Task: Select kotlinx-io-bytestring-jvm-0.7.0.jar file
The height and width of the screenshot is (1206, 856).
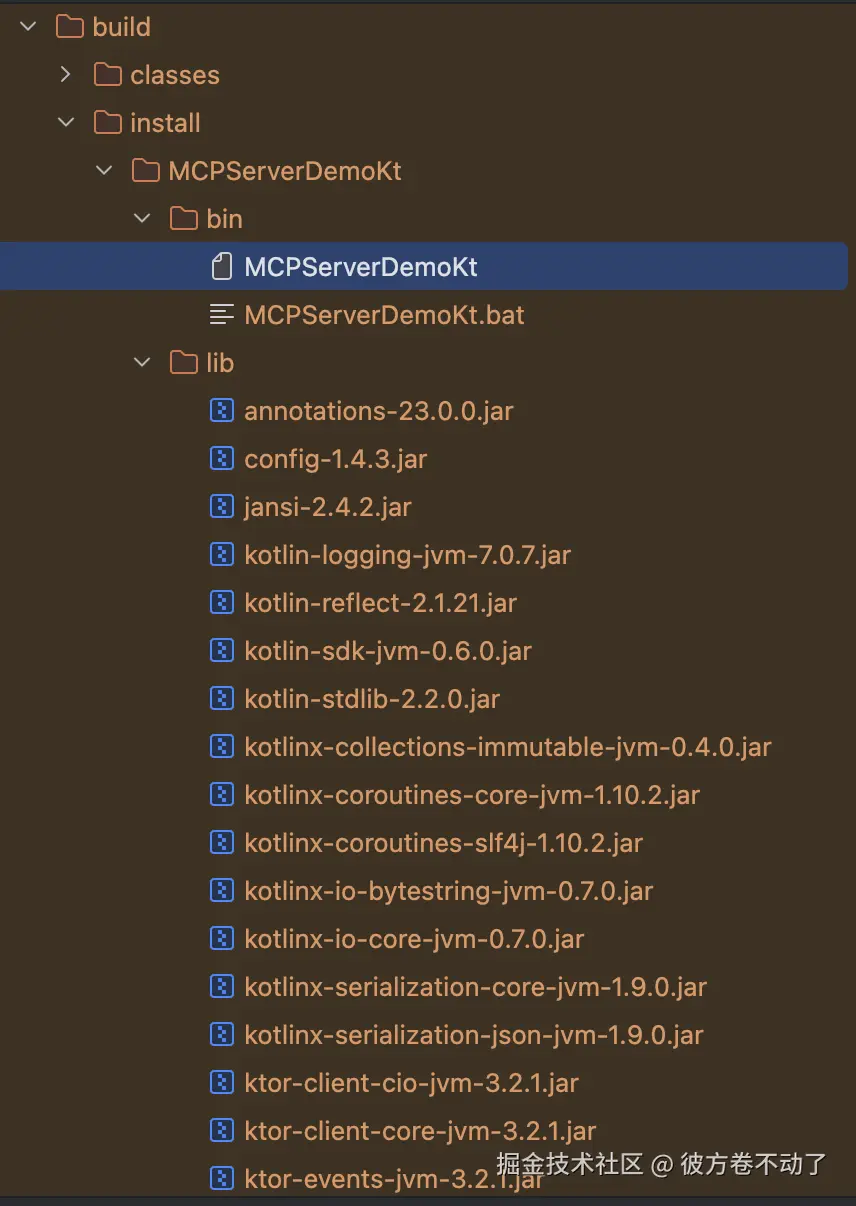Action: coord(448,891)
